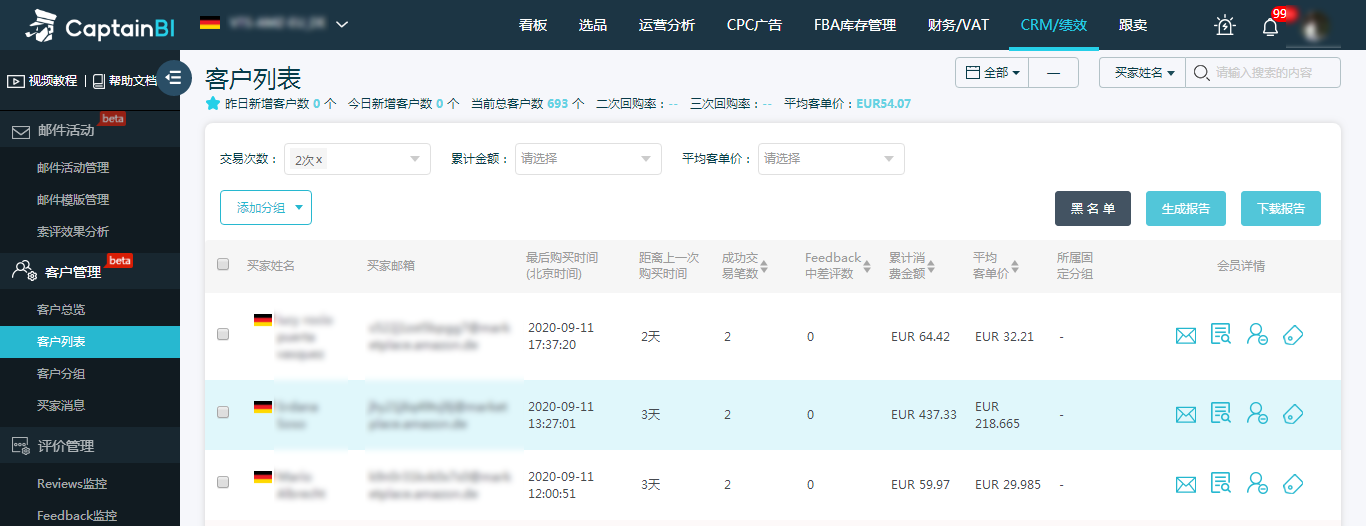This screenshot has width=1366, height=526.
Task: Open 索评效果分析 in sidebar
Action: (73, 232)
